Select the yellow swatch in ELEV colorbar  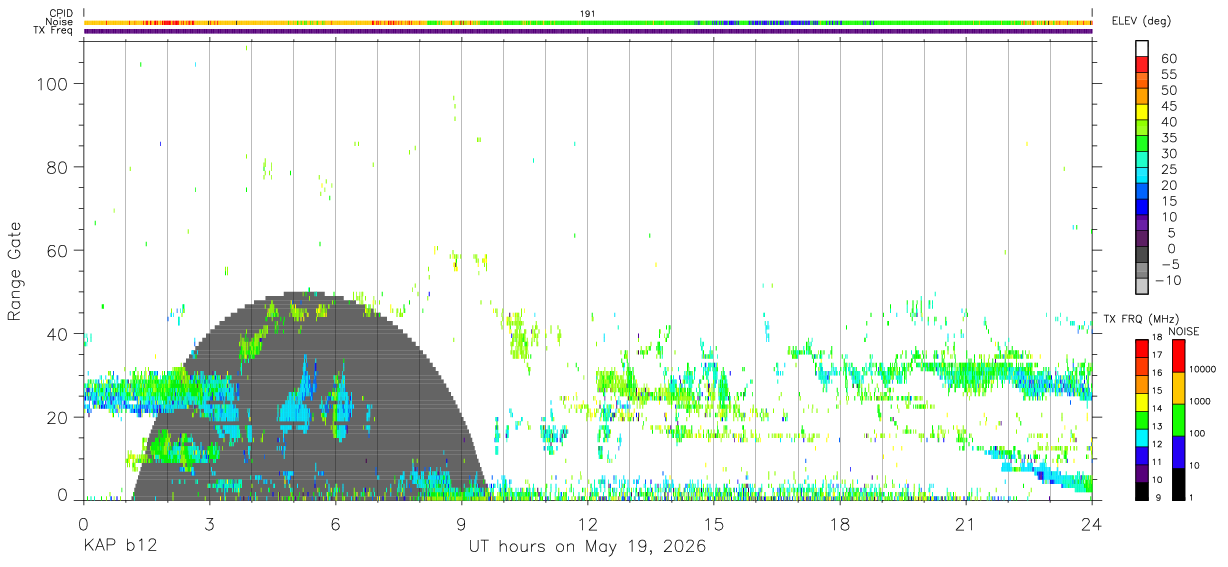click(x=1142, y=113)
